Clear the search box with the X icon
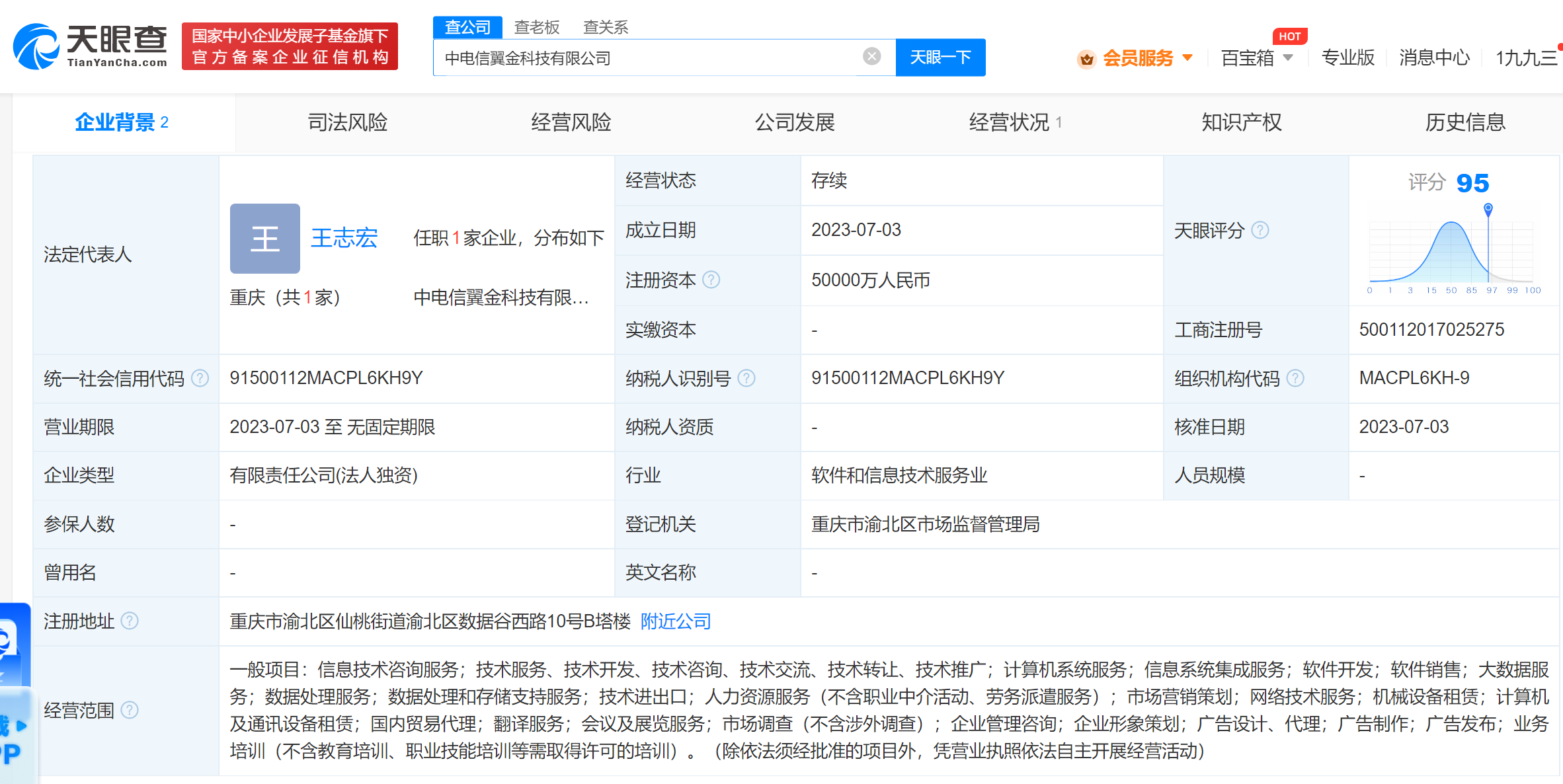 tap(872, 57)
